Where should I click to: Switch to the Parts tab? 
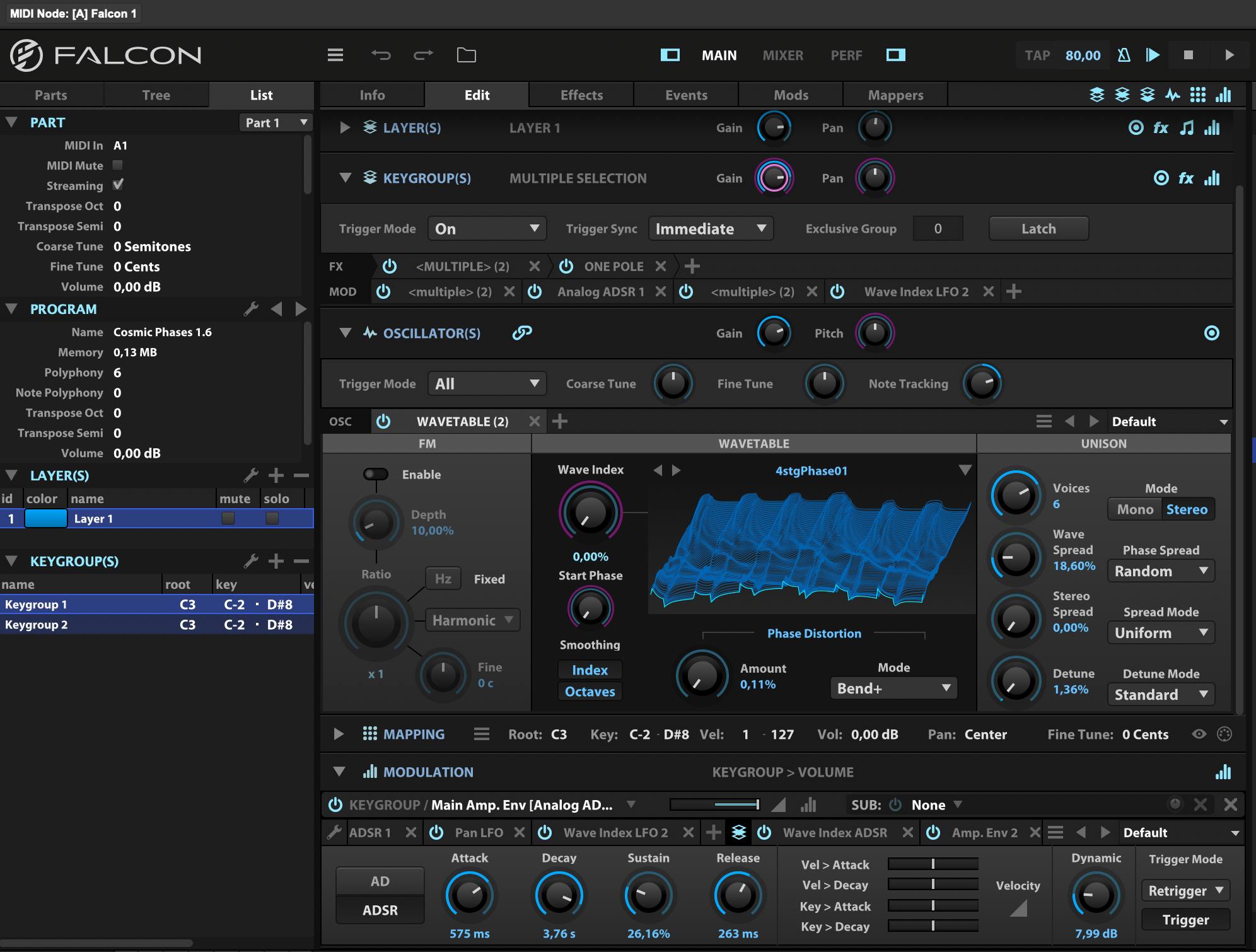(51, 95)
